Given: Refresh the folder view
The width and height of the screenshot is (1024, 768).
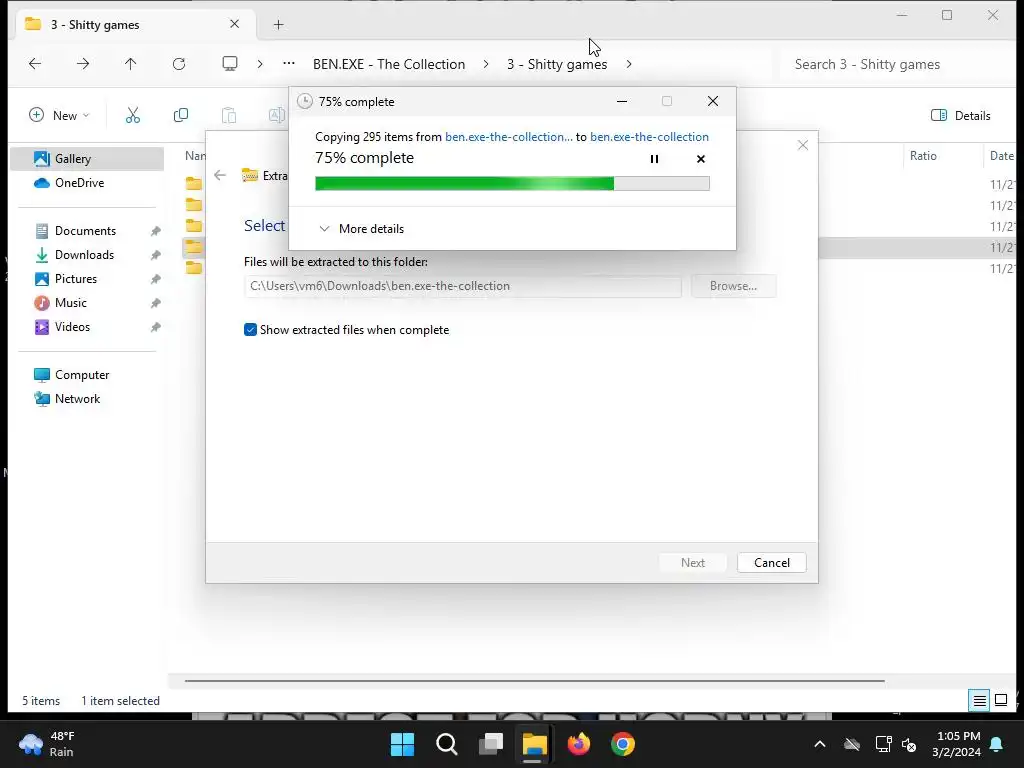Looking at the screenshot, I should pos(179,63).
